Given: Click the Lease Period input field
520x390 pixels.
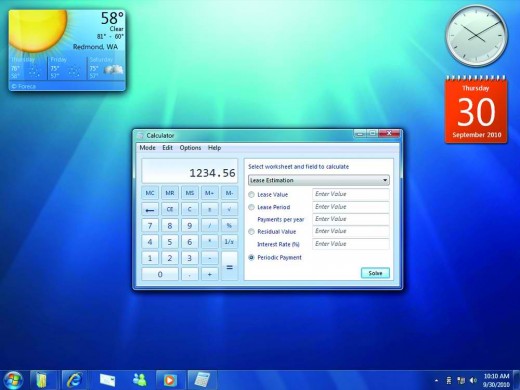Looking at the screenshot, I should (351, 207).
